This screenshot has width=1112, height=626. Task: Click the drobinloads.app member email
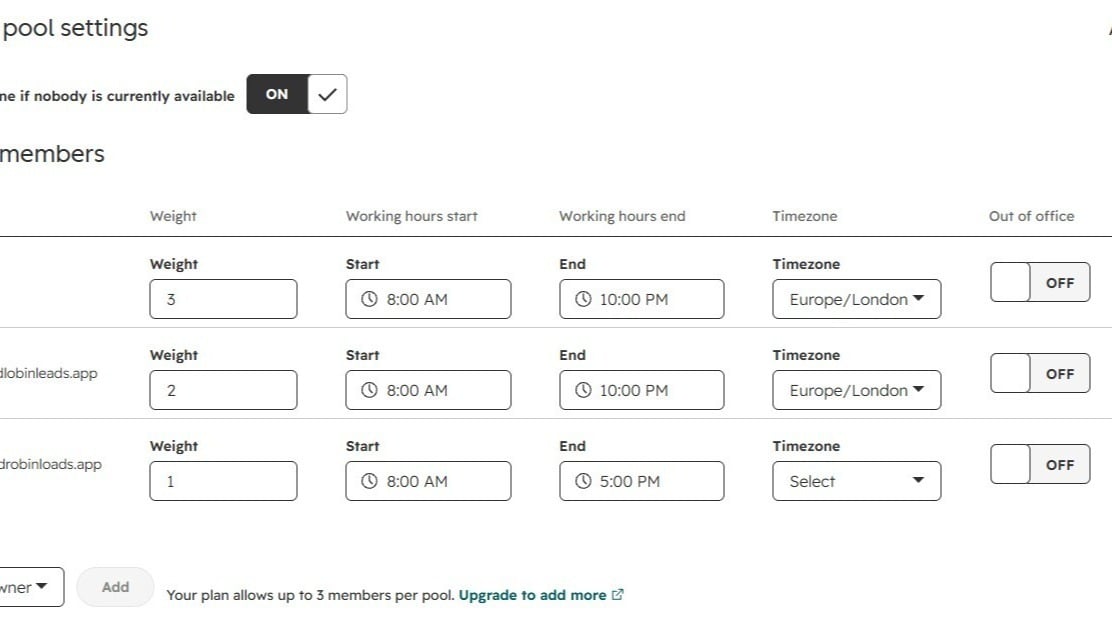pyautogui.click(x=50, y=464)
